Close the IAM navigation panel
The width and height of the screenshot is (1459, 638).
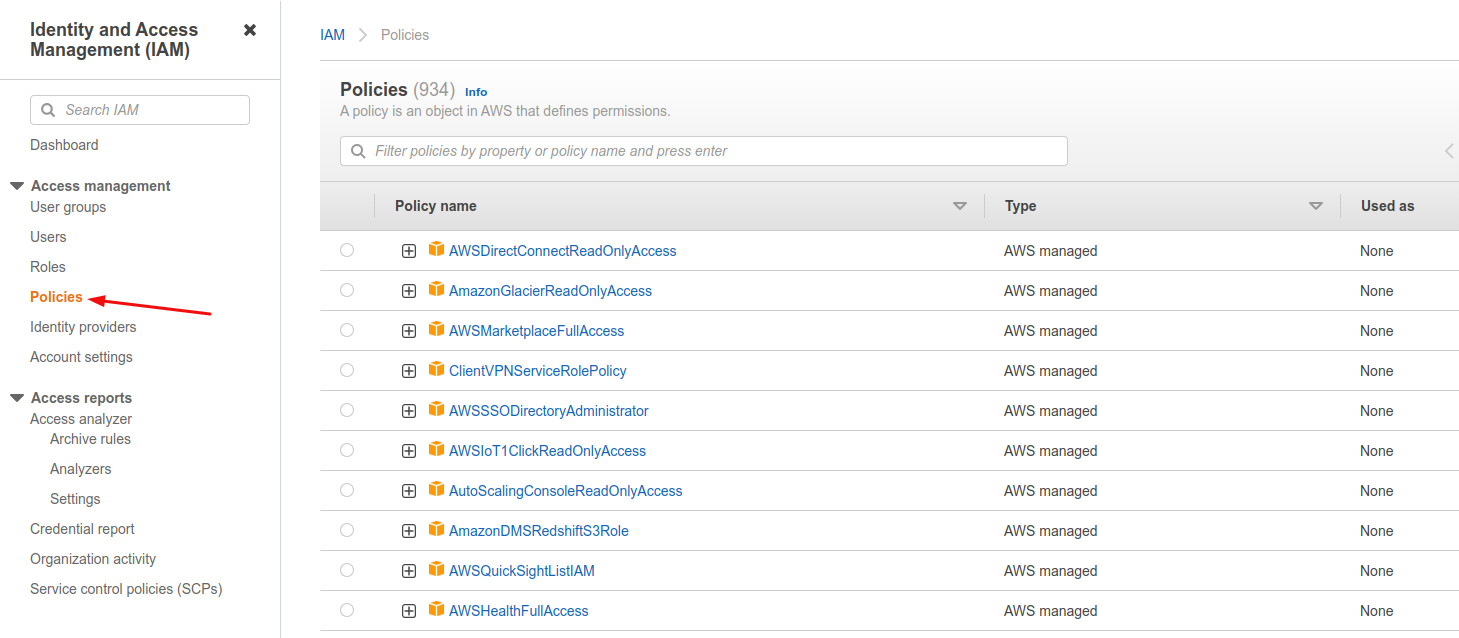click(250, 30)
